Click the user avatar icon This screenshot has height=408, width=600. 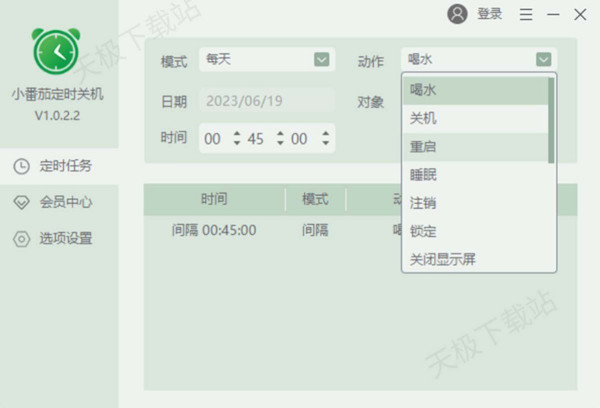[x=457, y=14]
